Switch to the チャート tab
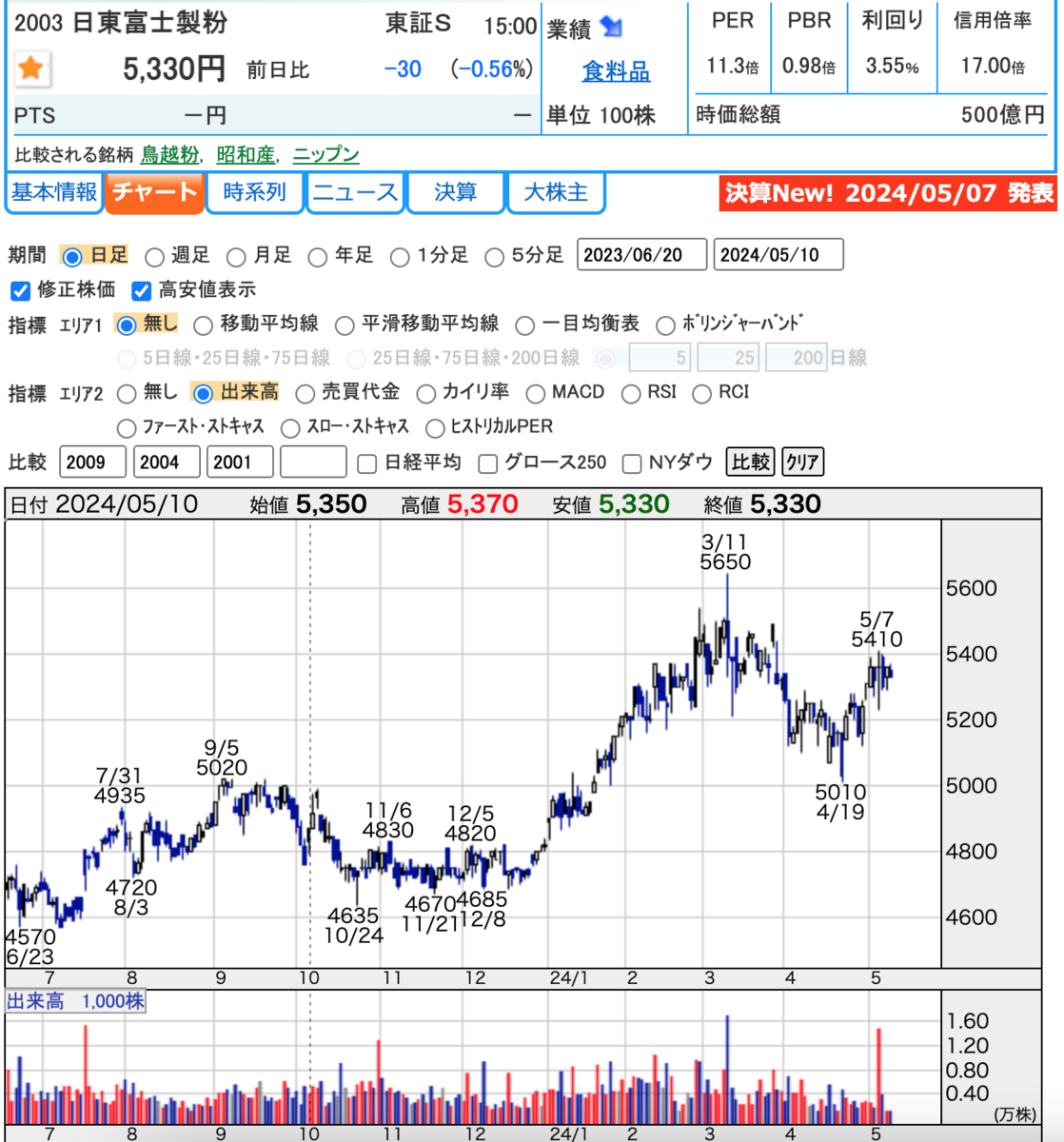 pos(154,192)
